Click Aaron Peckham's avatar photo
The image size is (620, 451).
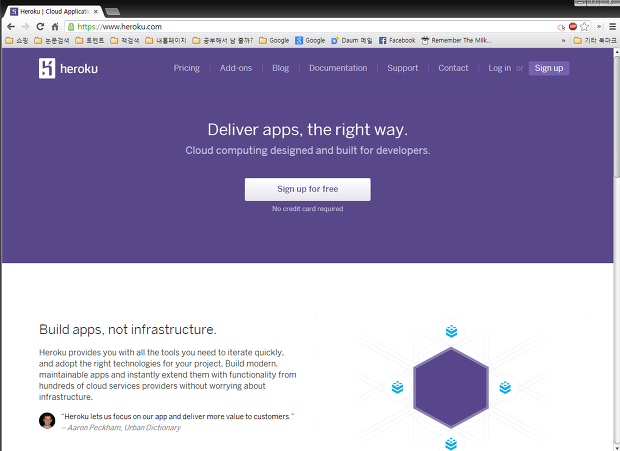click(47, 421)
